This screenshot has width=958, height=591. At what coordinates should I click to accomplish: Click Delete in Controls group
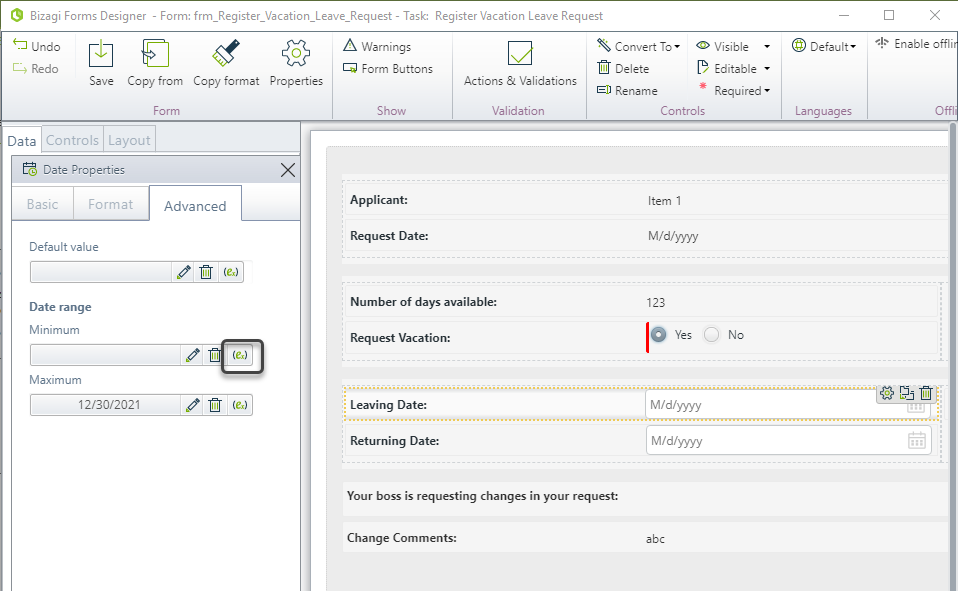(x=623, y=68)
